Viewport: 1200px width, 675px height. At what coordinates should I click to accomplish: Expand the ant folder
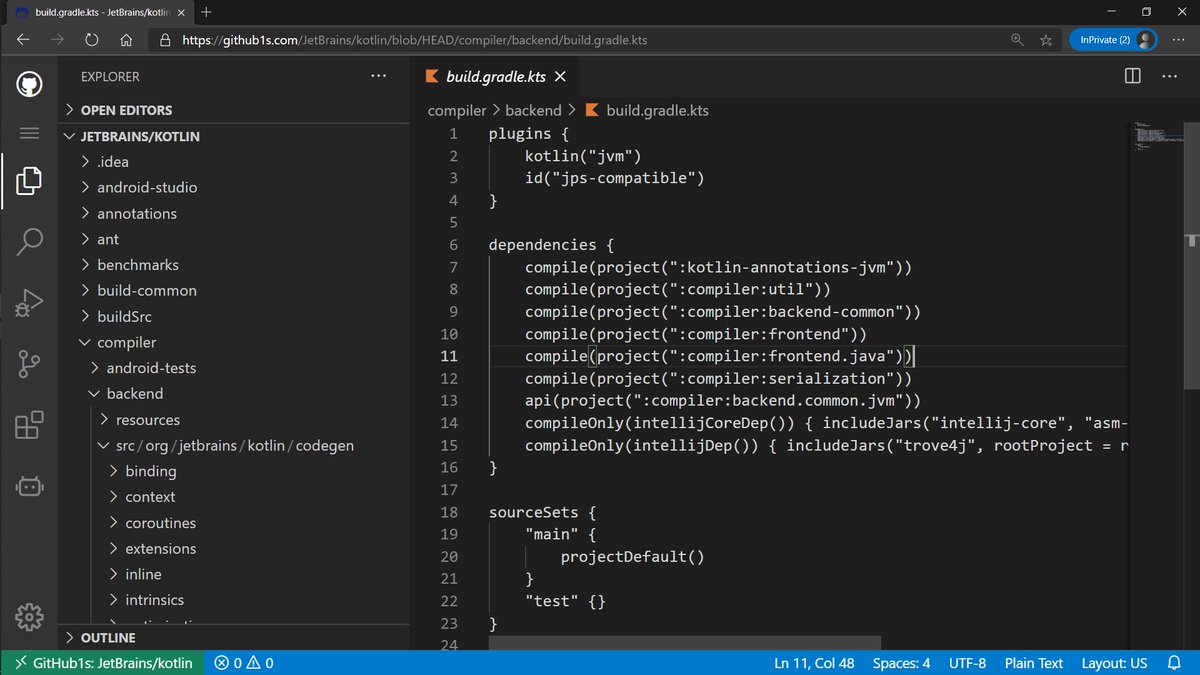click(x=235, y=239)
